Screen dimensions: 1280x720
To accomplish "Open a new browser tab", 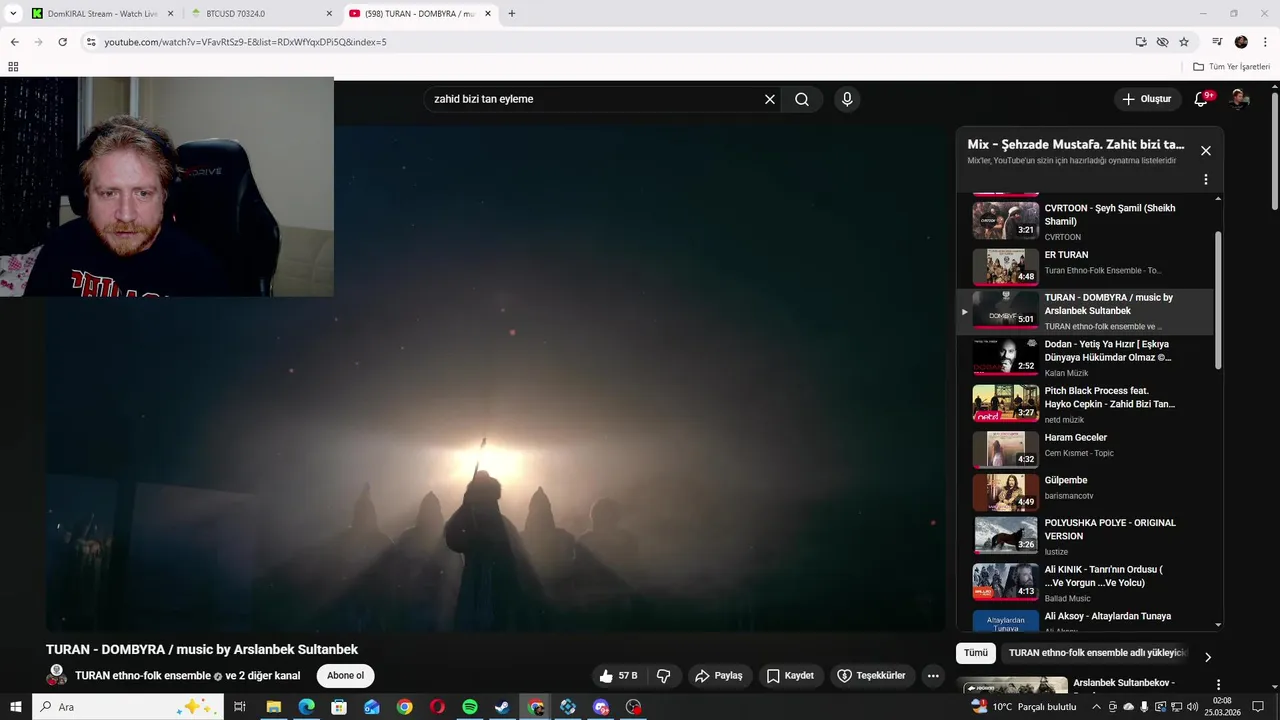I will (512, 14).
